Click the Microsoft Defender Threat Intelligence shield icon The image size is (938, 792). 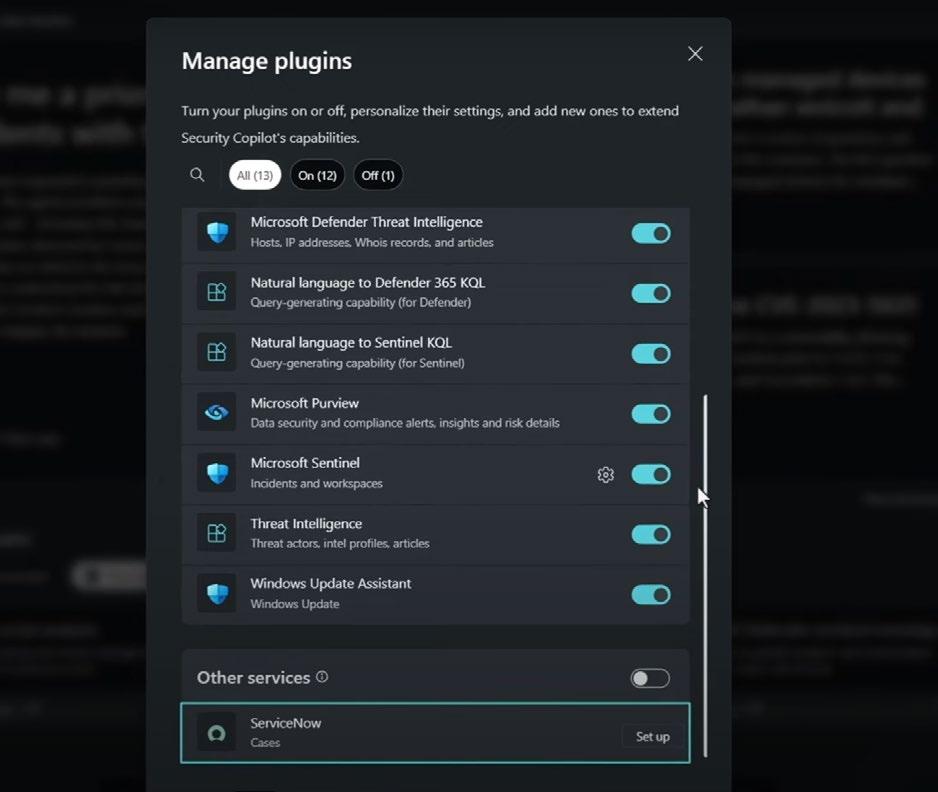pyautogui.click(x=217, y=233)
